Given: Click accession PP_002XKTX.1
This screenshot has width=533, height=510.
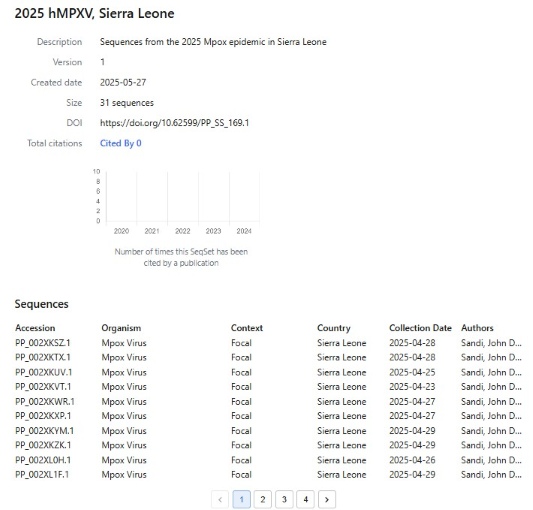Looking at the screenshot, I should click(43, 358).
